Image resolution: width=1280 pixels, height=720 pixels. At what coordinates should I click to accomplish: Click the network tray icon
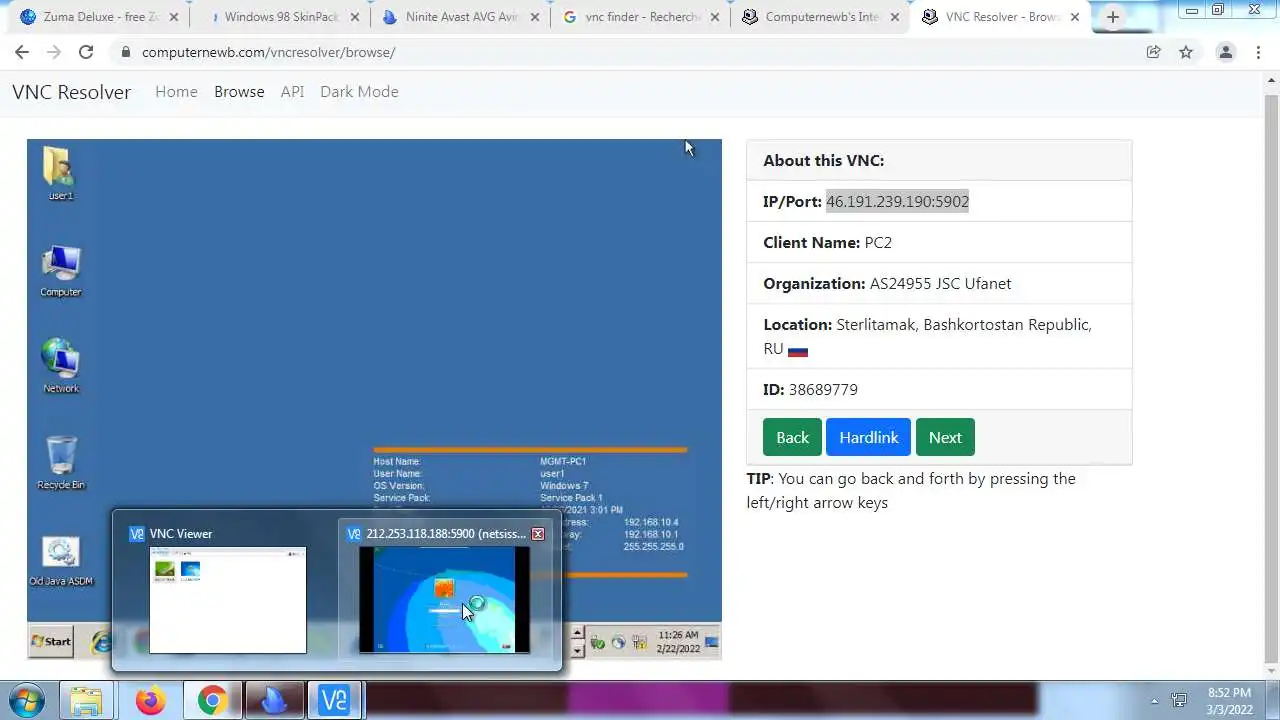(x=1179, y=701)
